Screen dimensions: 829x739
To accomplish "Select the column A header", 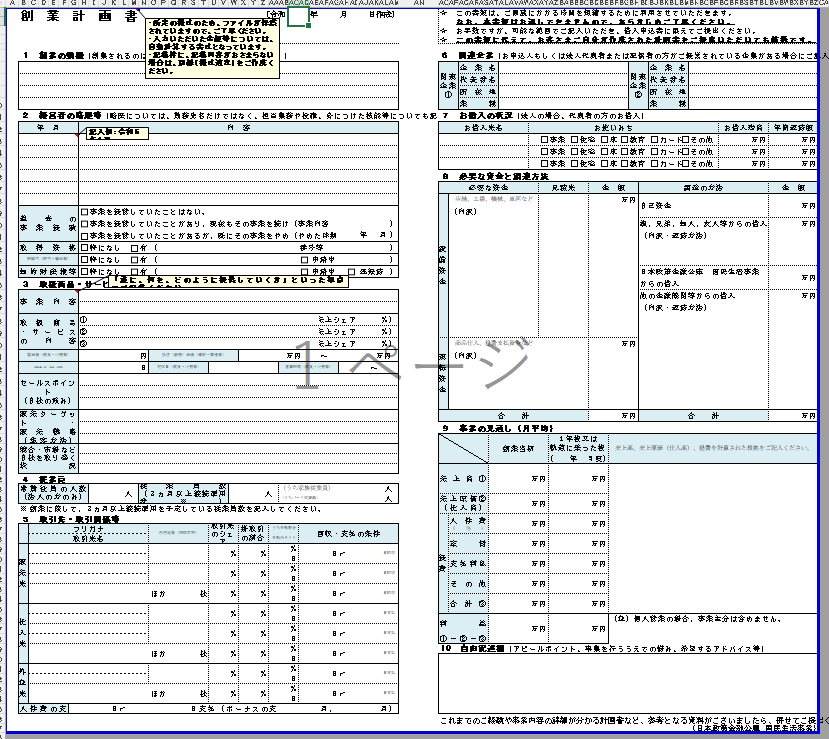I will (x=13, y=3).
